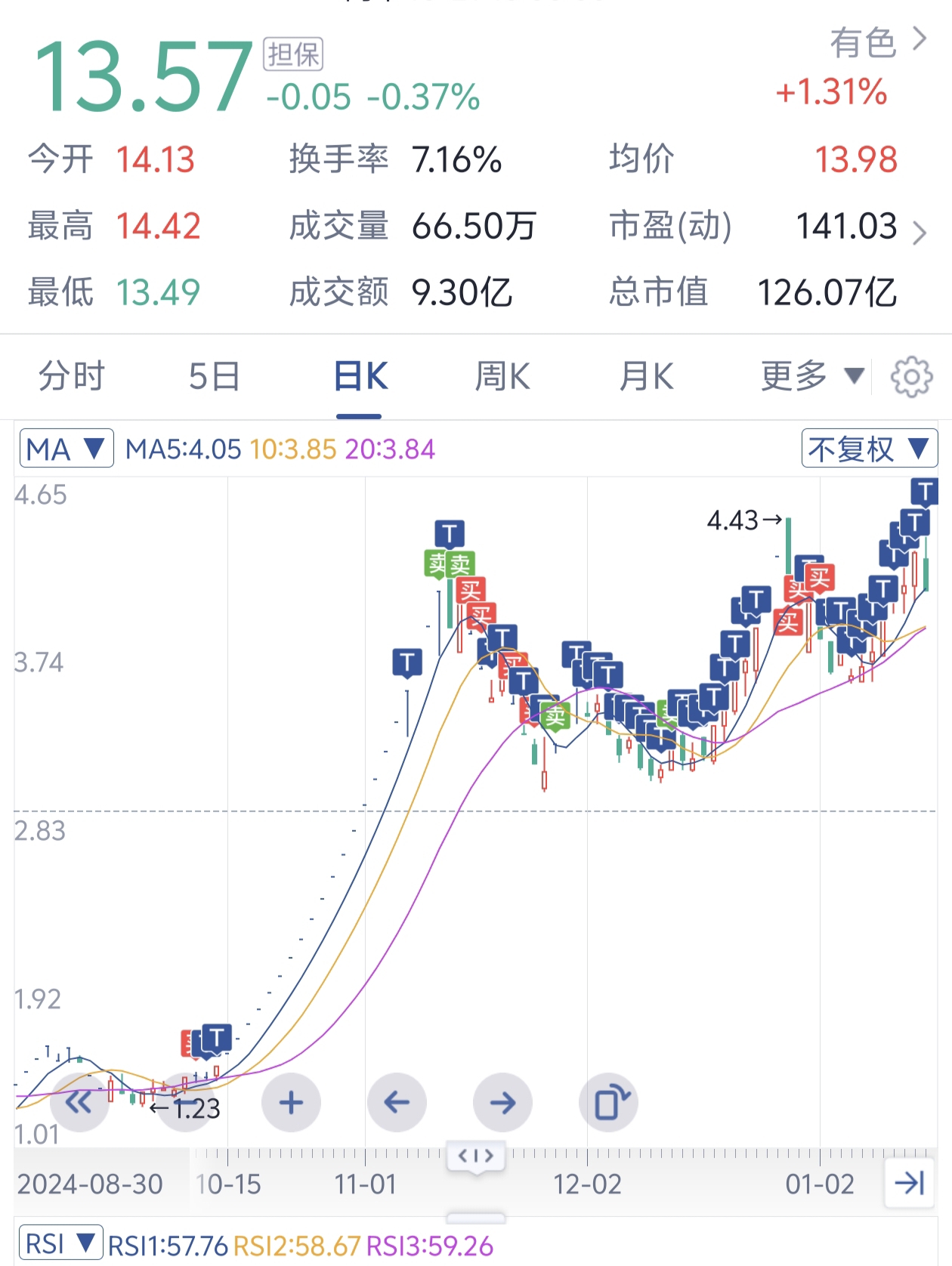Tap 11-01 date axis label
Screen dimensions: 952x1266
point(366,1184)
